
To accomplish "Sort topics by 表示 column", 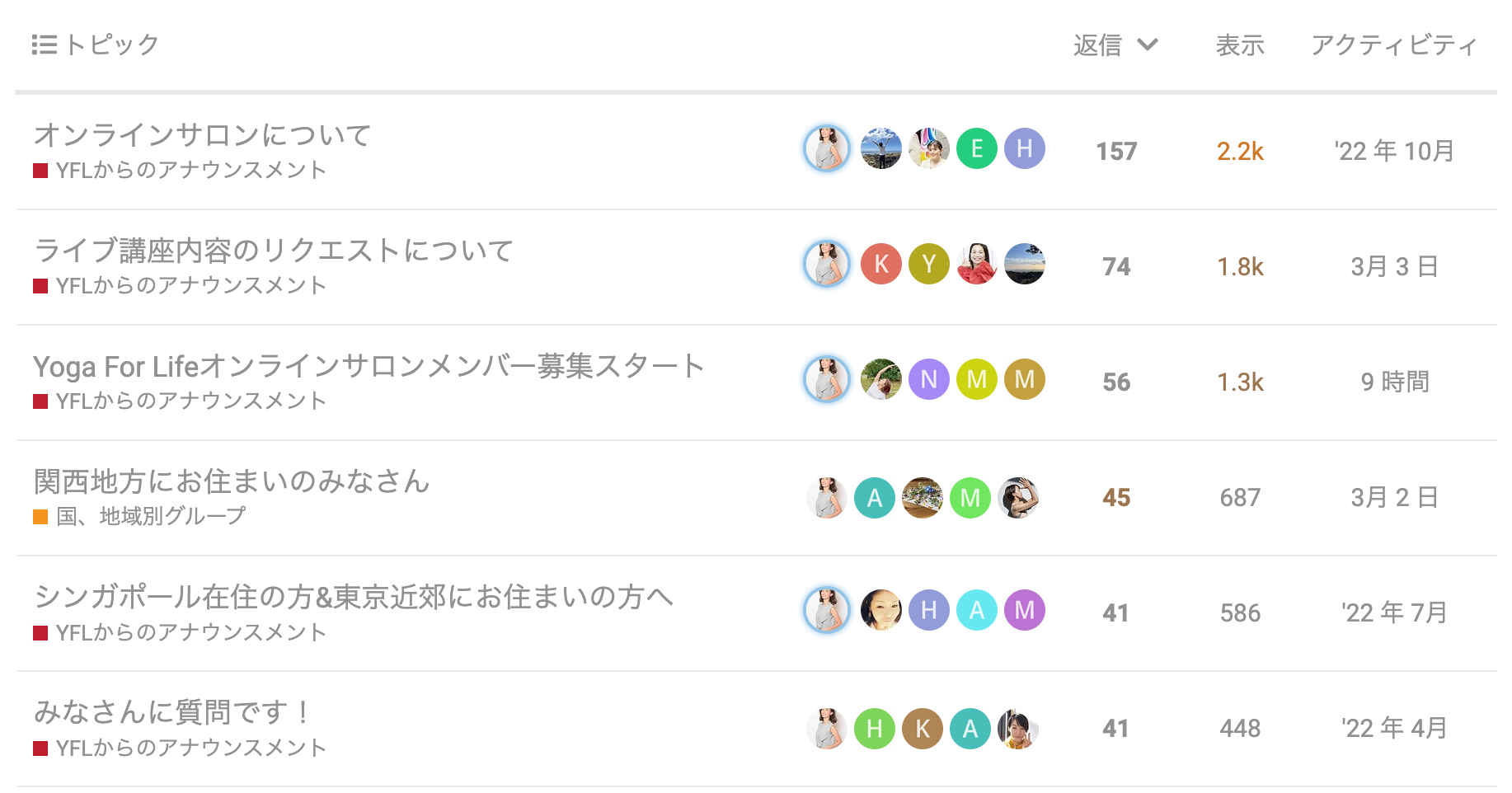I will (1239, 45).
